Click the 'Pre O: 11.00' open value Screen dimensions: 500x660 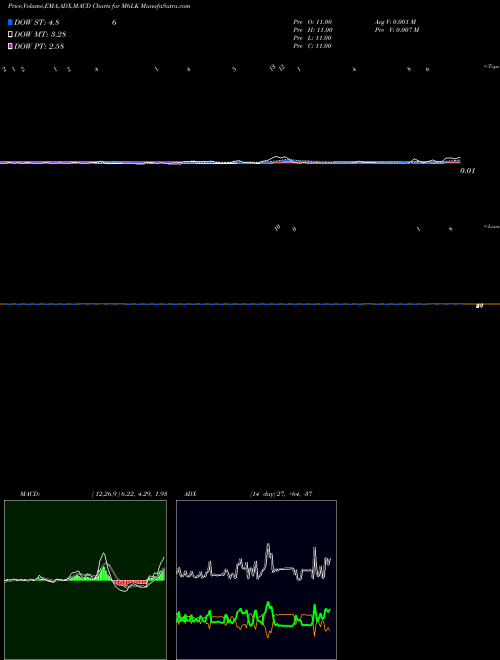coord(313,22)
